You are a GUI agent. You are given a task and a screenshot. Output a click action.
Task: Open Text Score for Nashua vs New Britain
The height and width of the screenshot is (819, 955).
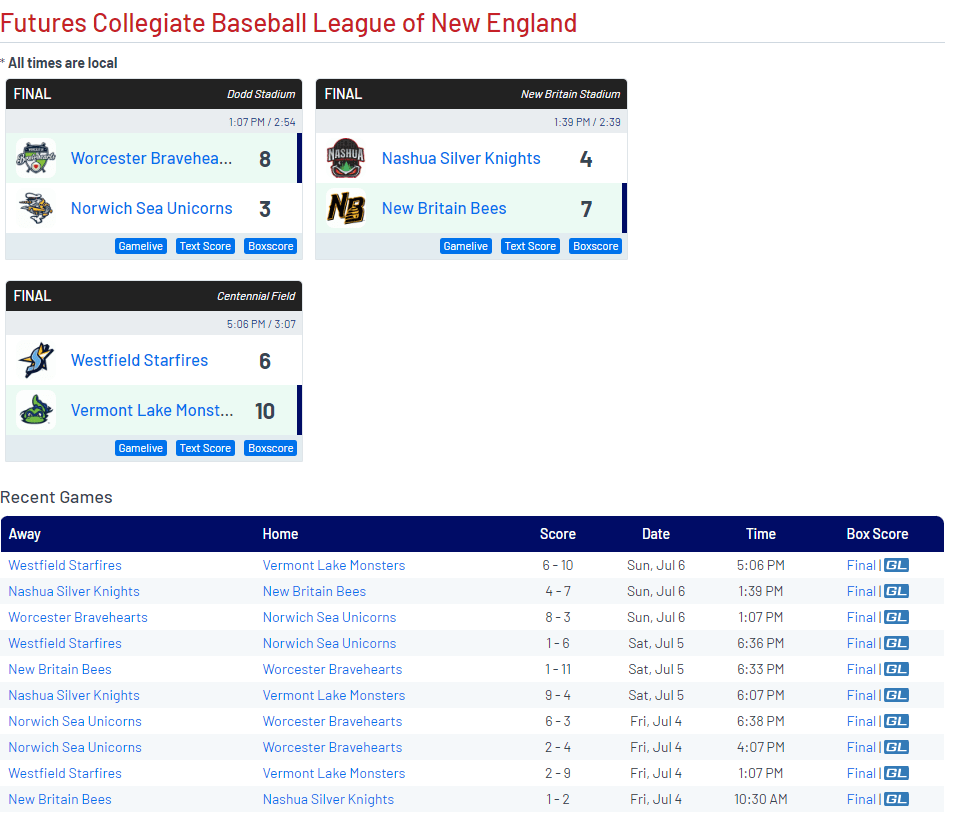point(529,246)
